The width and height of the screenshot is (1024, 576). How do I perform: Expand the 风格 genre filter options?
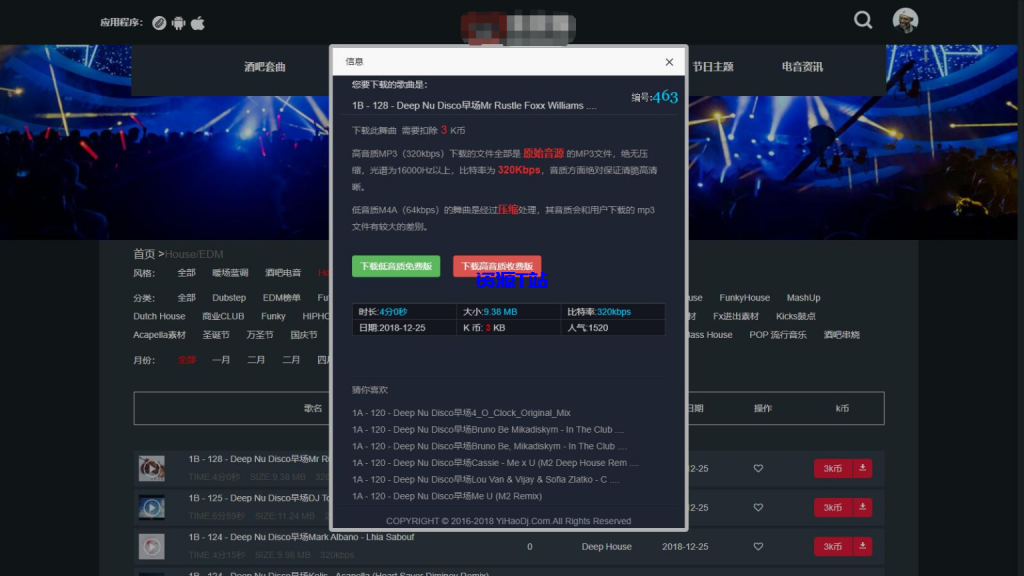tap(145, 271)
